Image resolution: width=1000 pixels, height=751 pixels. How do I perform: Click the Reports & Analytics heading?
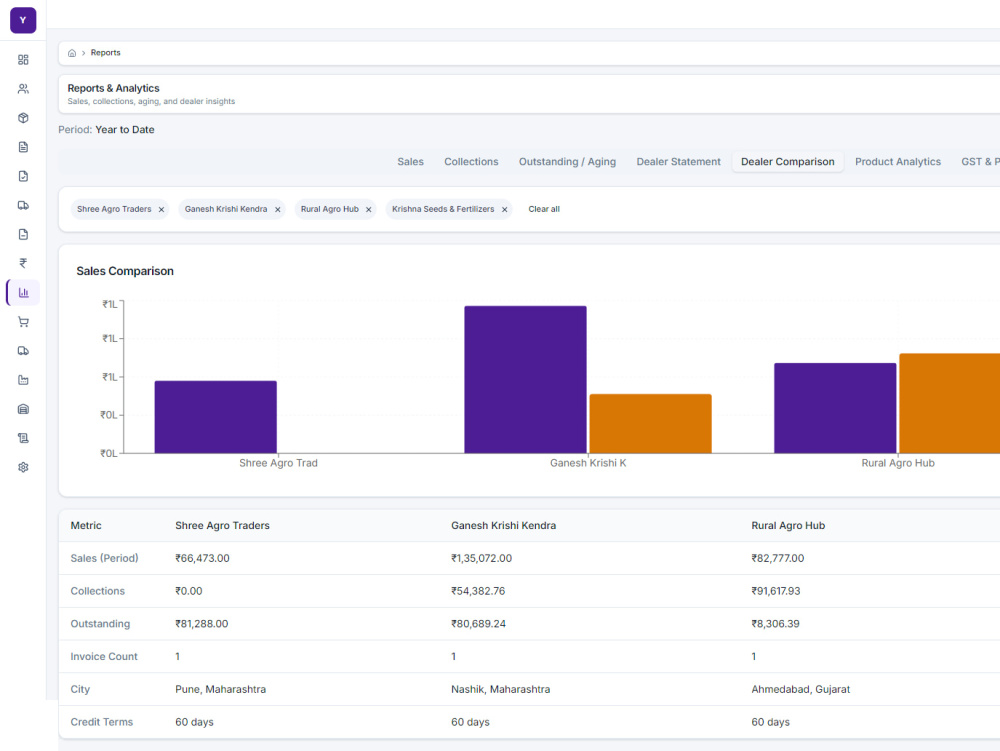114,89
